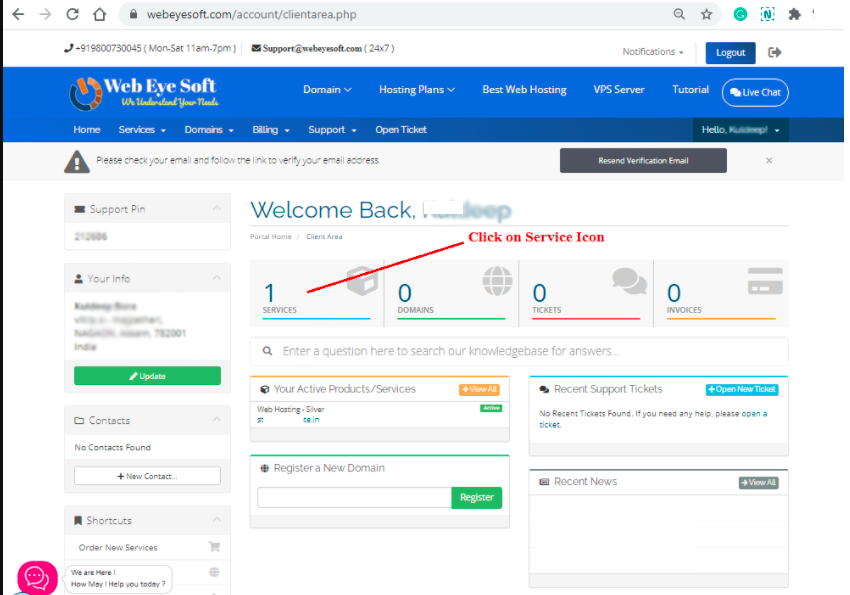
Task: Open the pink chat widget bubble
Action: (x=37, y=578)
